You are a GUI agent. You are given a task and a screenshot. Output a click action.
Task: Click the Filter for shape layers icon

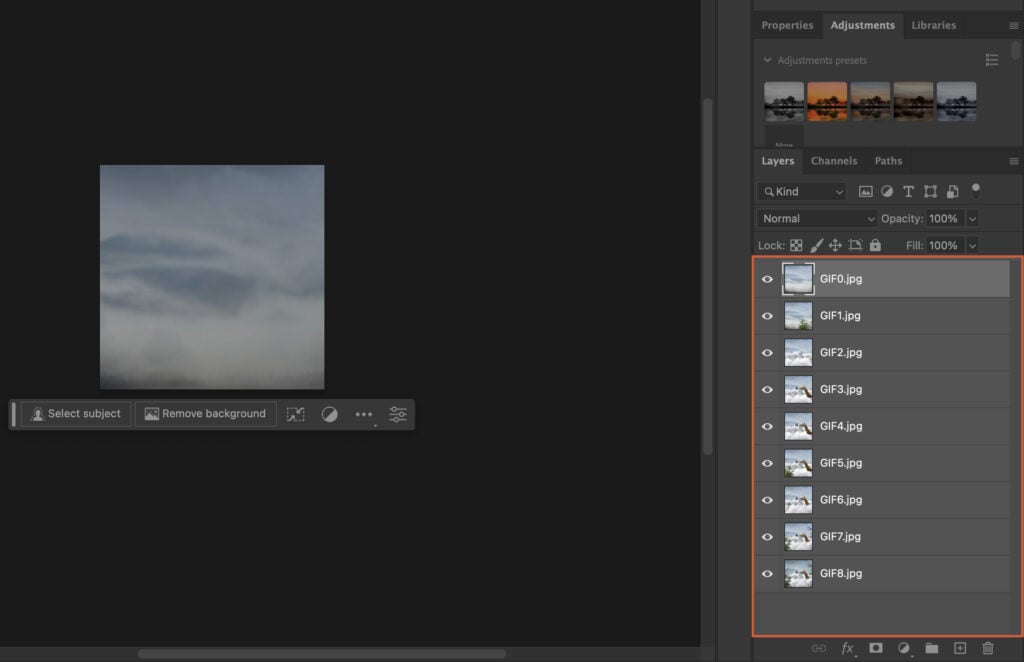(930, 191)
